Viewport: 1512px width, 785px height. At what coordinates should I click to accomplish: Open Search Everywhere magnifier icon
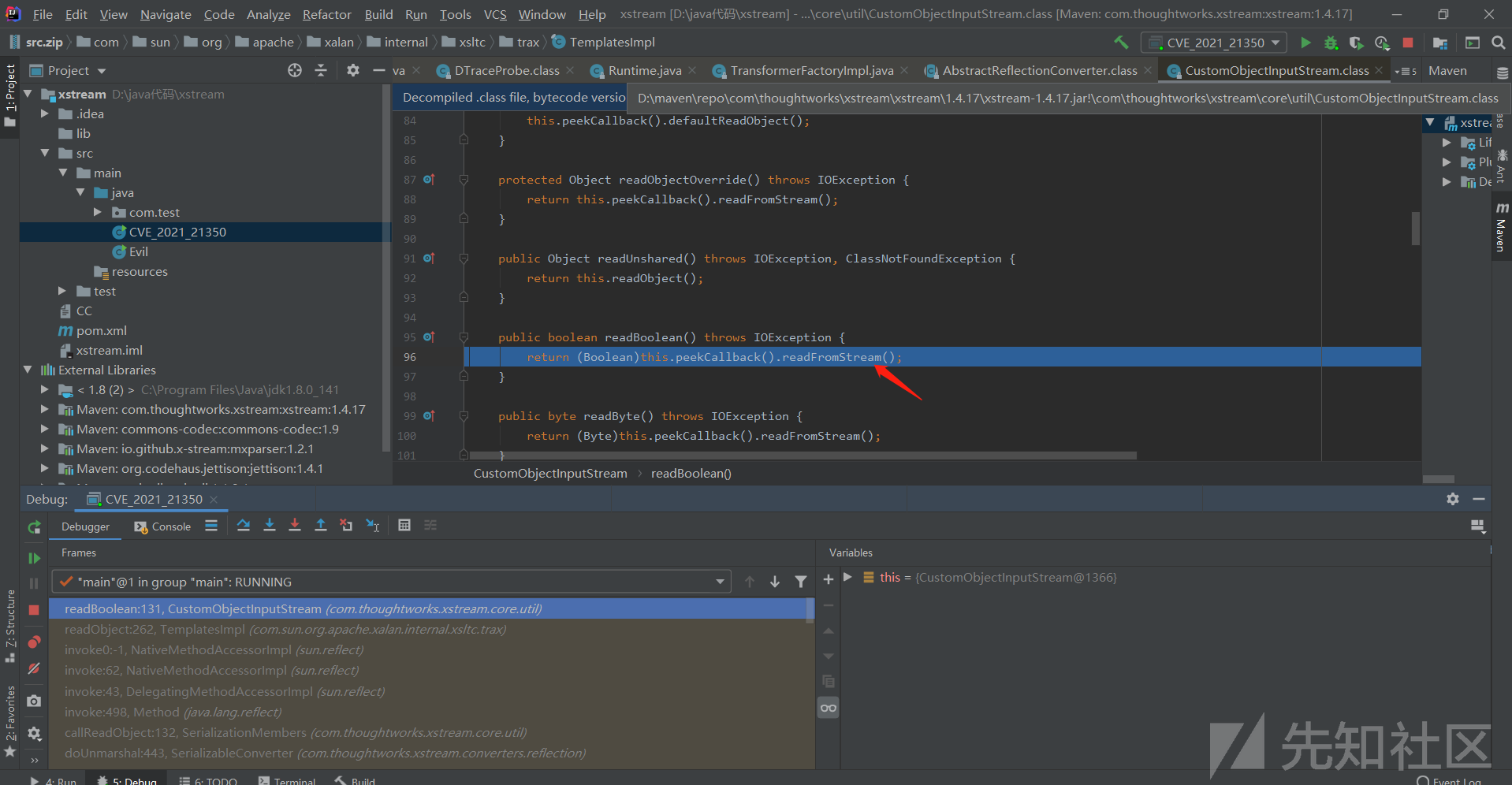(x=1499, y=43)
